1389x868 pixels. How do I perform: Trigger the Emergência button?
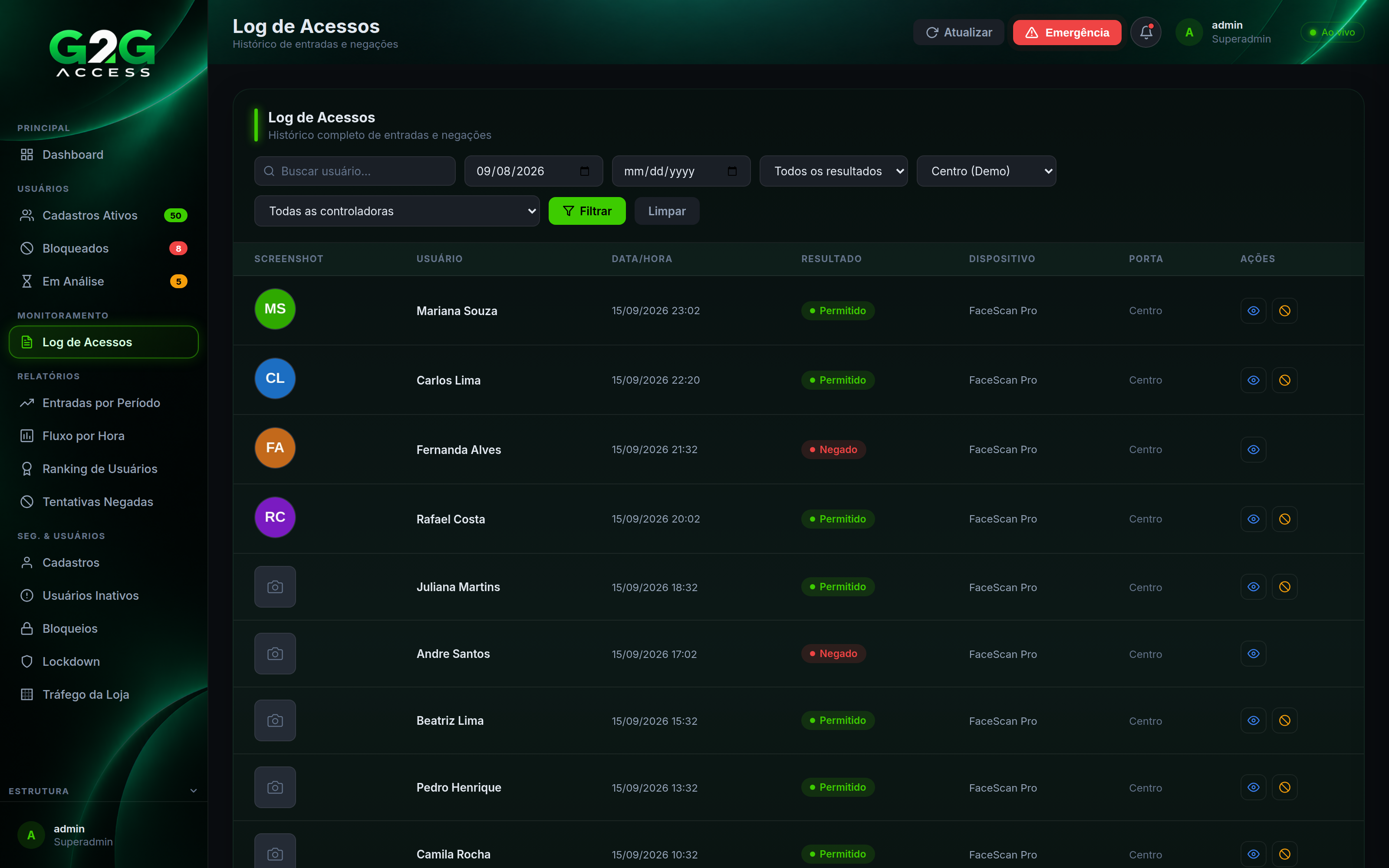[1067, 32]
